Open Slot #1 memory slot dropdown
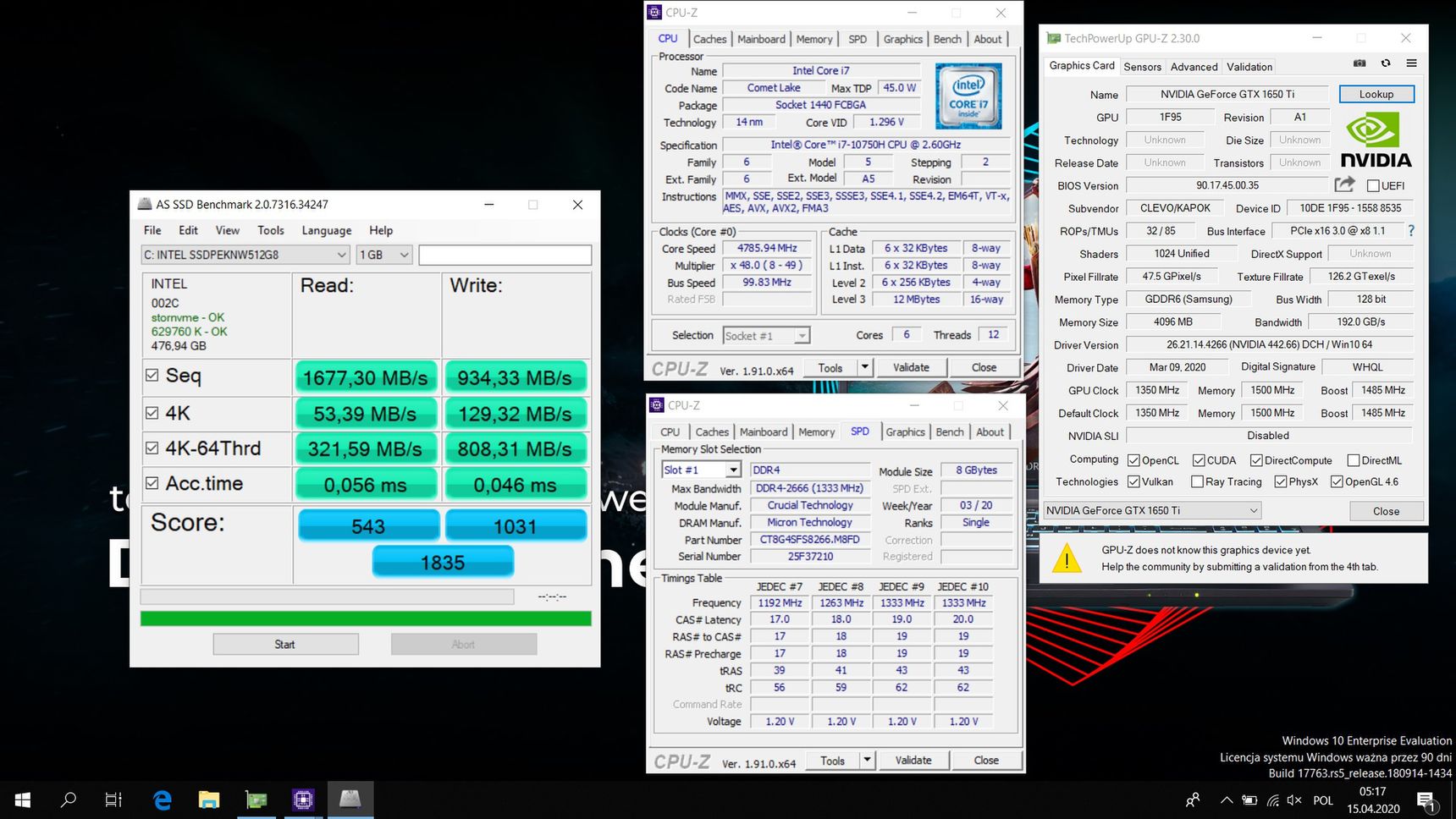This screenshot has height=819, width=1456. (x=702, y=470)
